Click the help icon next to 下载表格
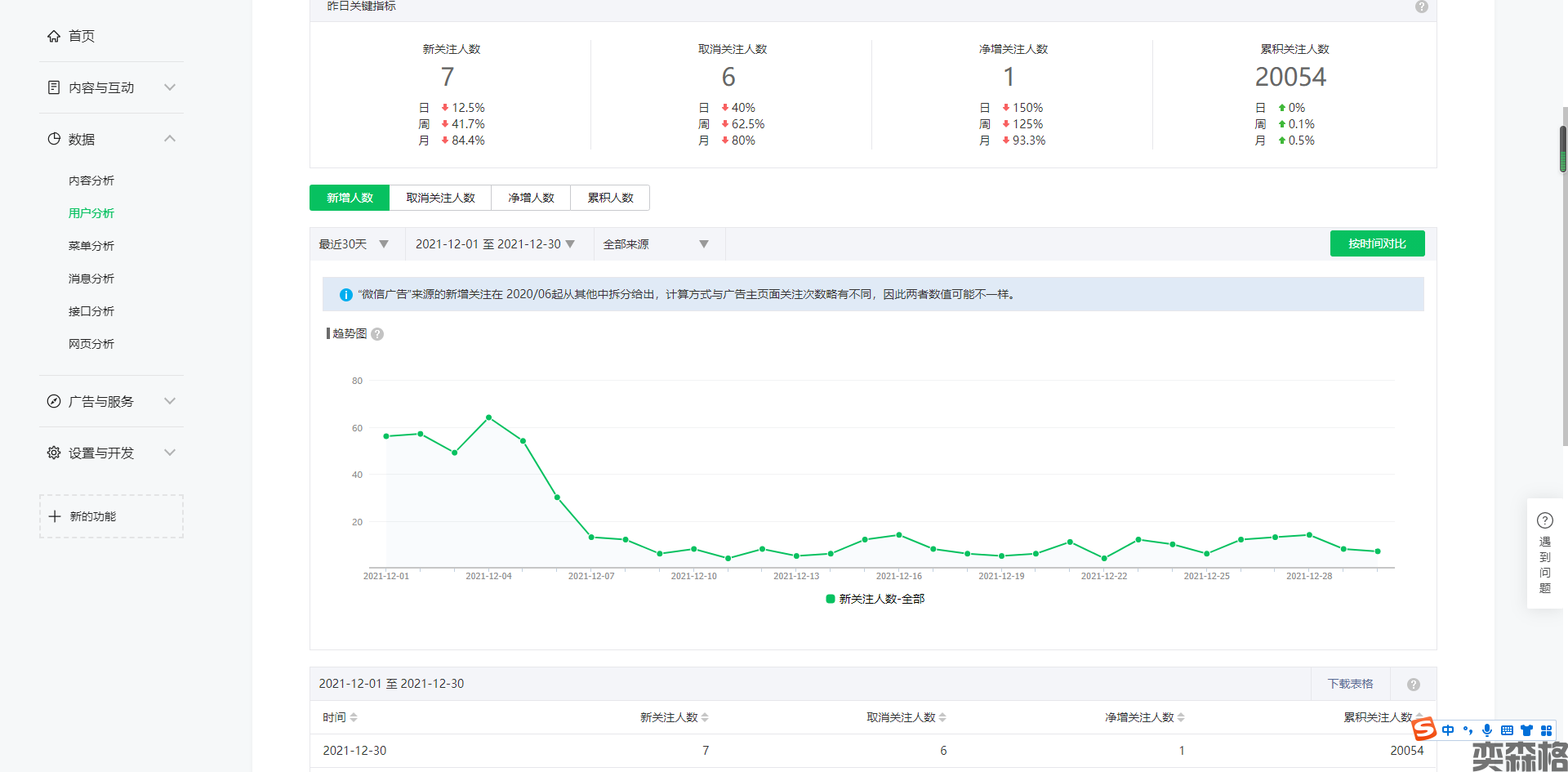Screen dimensions: 1568x772 point(1414,685)
